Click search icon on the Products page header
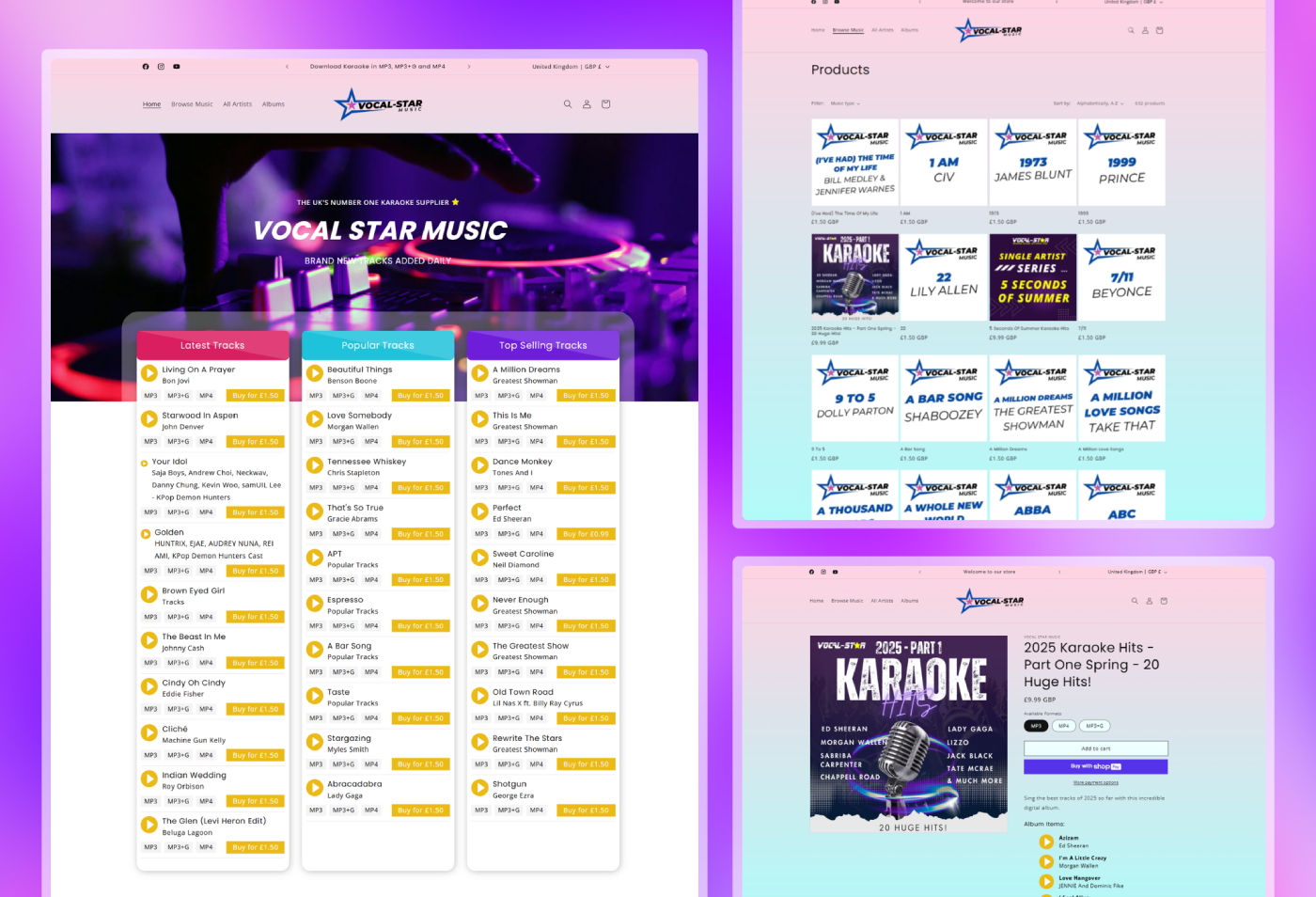Screen dimensions: 1316x897 1131,30
